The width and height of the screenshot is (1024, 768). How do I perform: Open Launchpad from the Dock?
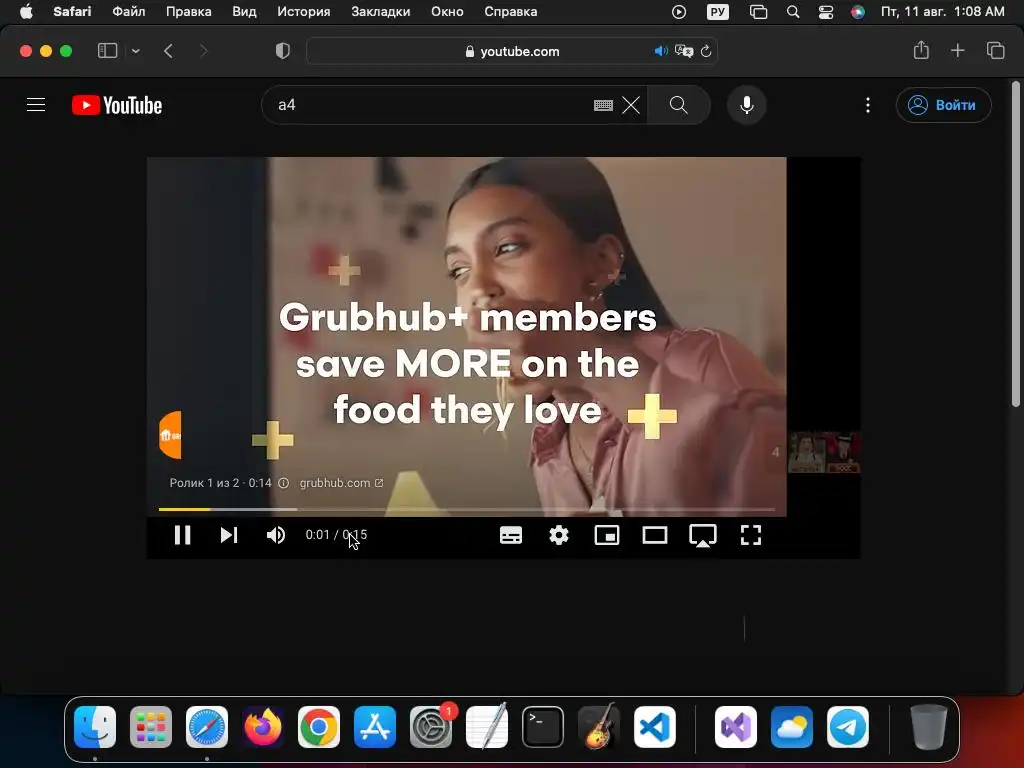151,727
